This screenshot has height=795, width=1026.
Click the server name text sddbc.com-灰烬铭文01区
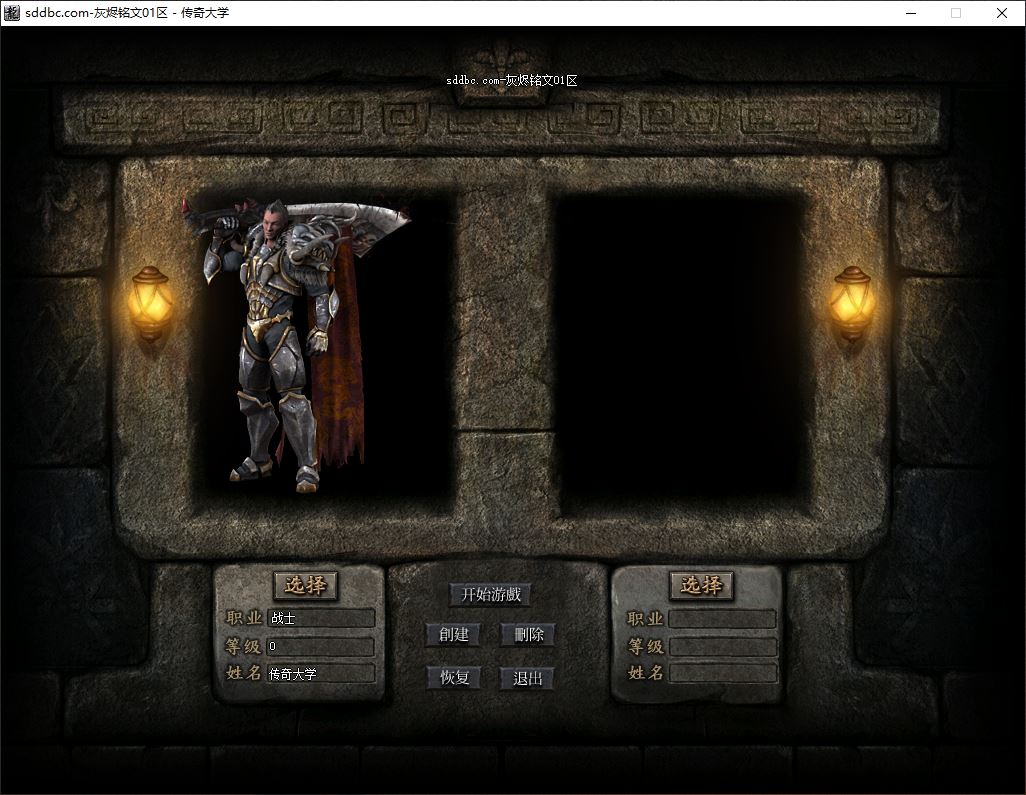512,80
